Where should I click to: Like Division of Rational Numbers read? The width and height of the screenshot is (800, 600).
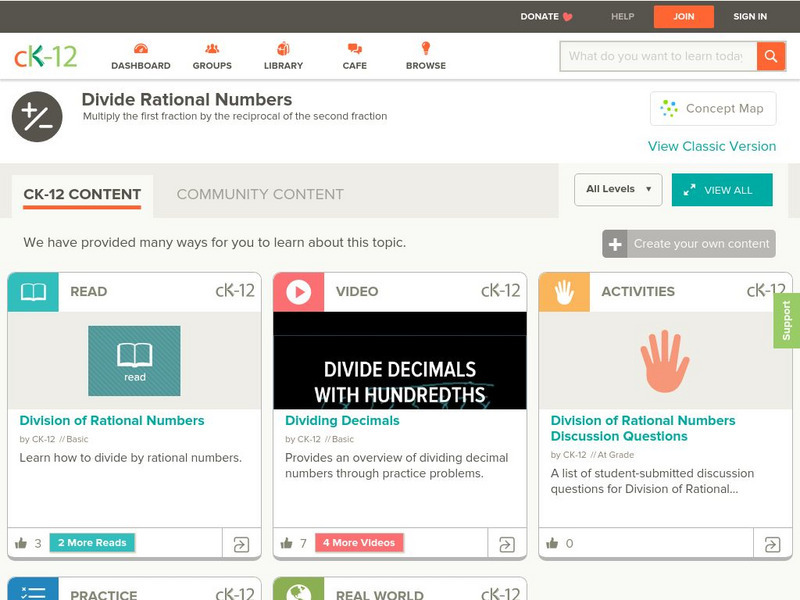click(x=21, y=543)
